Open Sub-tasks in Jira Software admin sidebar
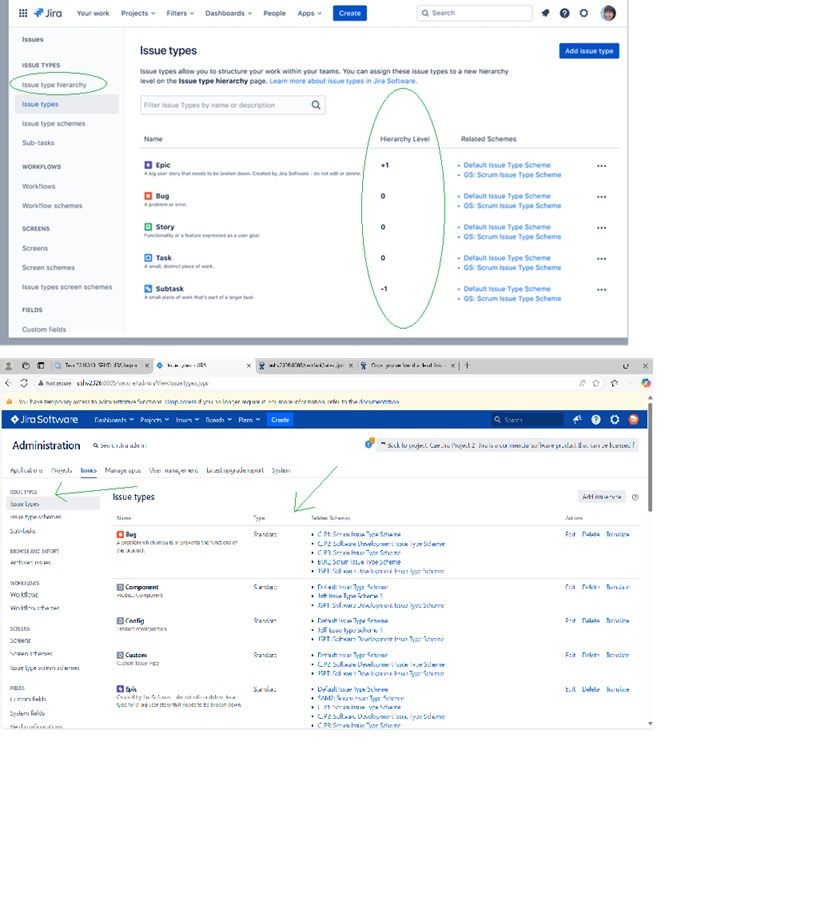Screen dimensions: 817x918 click(x=23, y=531)
